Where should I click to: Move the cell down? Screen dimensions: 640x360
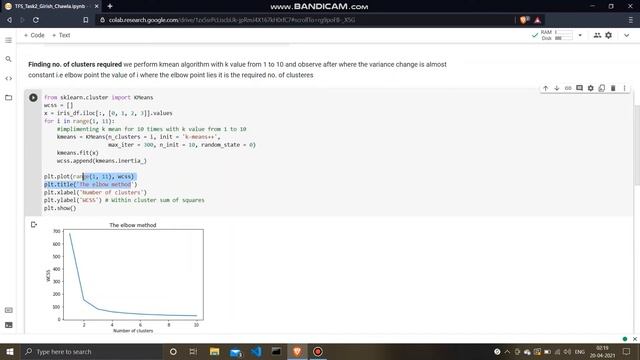pyautogui.click(x=557, y=88)
